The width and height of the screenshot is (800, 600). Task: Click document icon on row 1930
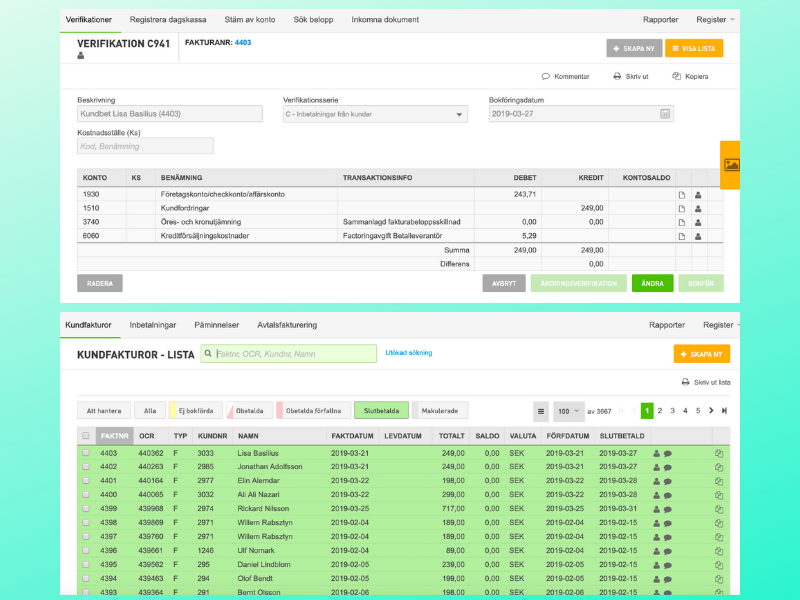click(682, 195)
